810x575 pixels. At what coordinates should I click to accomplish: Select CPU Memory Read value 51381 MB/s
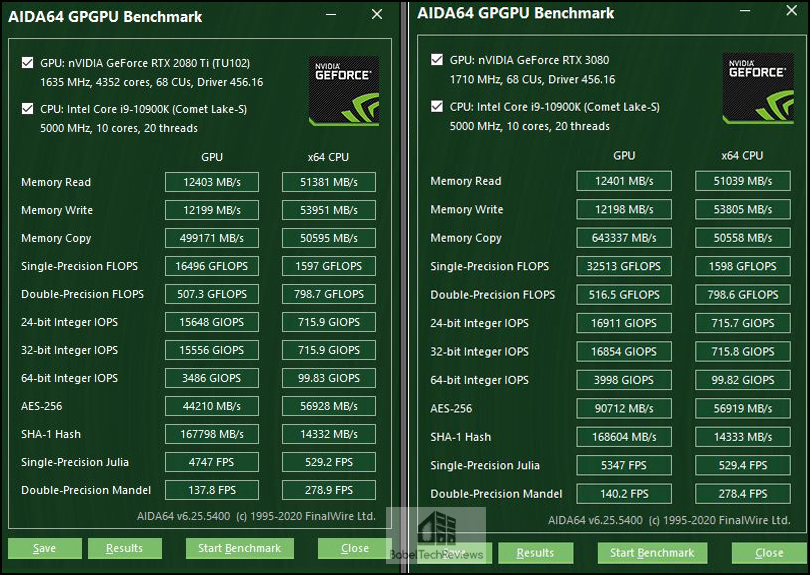point(329,182)
